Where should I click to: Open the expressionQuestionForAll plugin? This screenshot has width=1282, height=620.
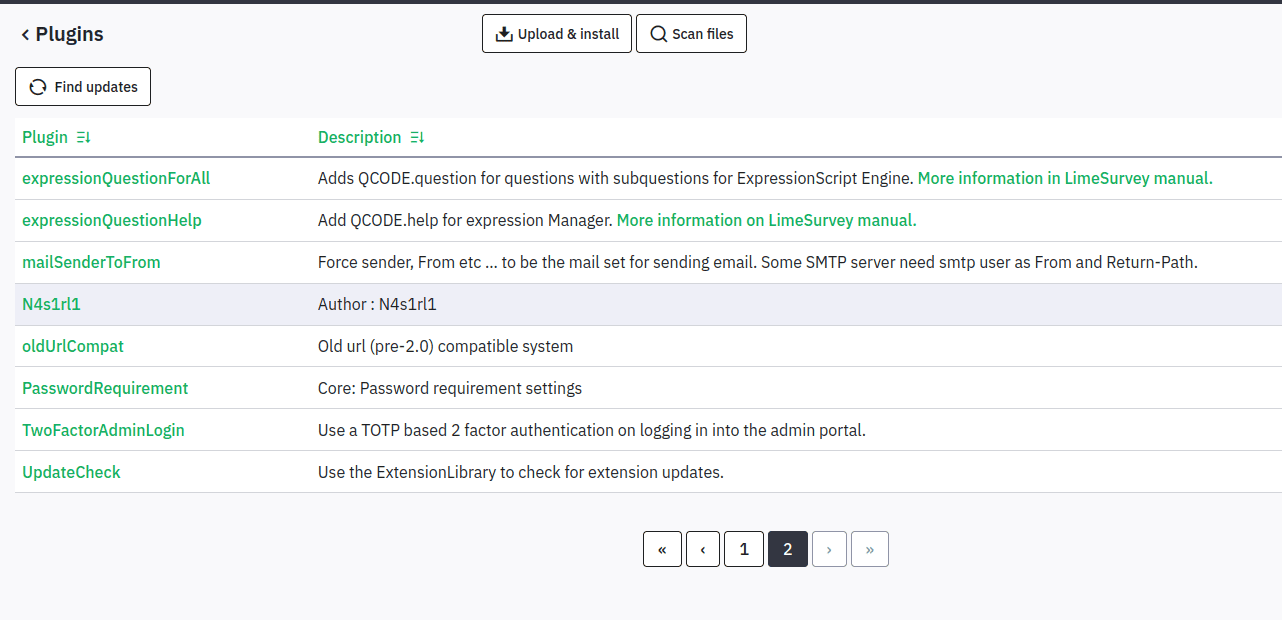pos(116,178)
